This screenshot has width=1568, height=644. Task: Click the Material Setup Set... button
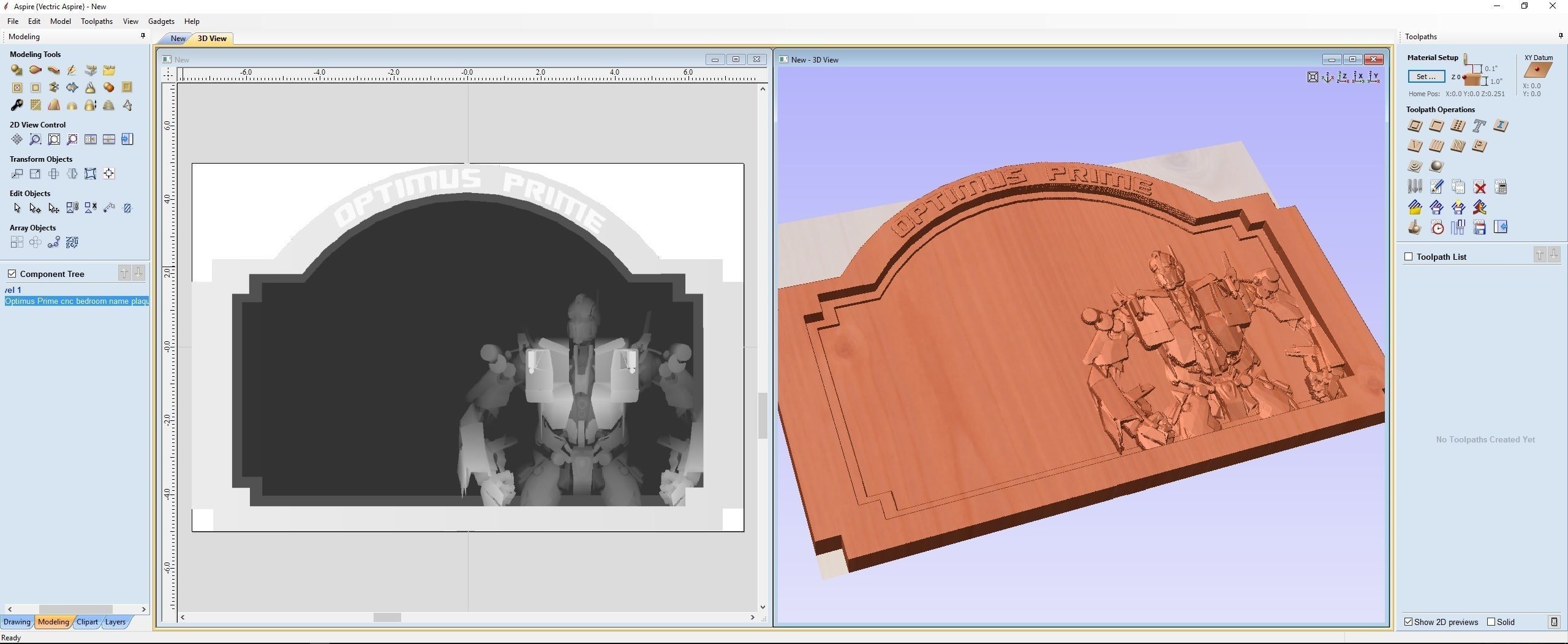1426,77
